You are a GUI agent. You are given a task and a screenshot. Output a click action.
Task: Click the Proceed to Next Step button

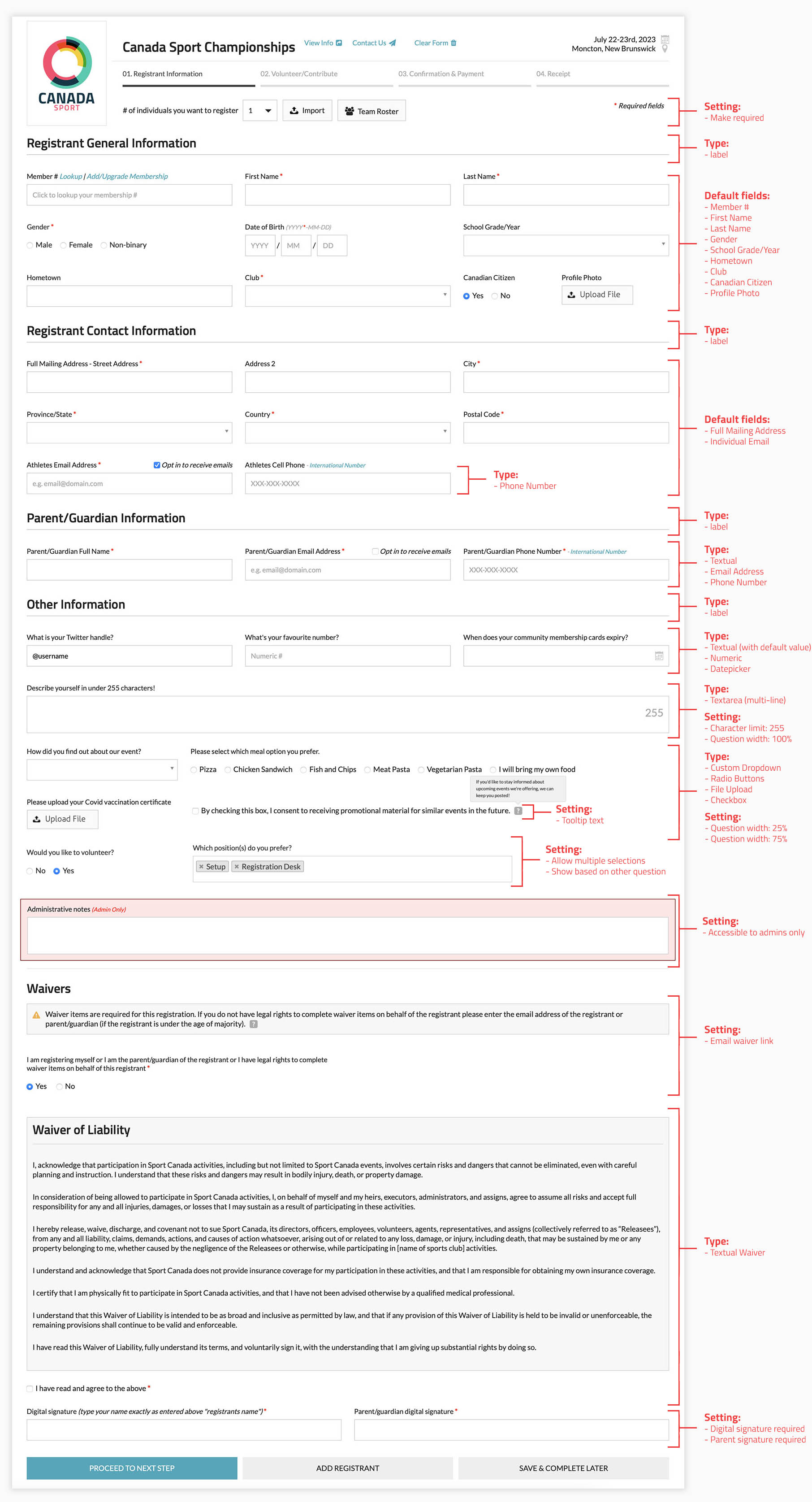[x=132, y=1467]
